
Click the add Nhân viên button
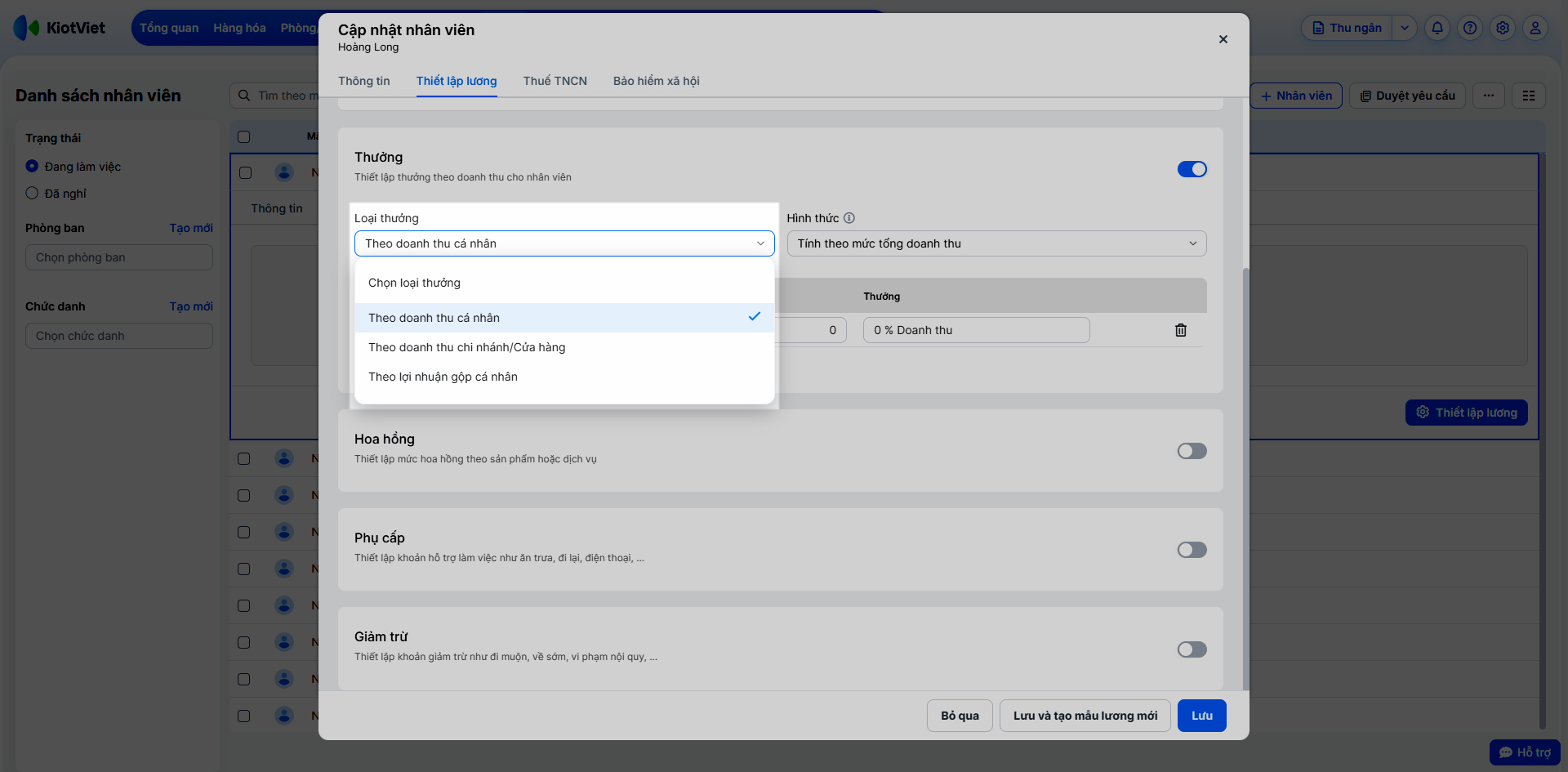click(x=1296, y=96)
